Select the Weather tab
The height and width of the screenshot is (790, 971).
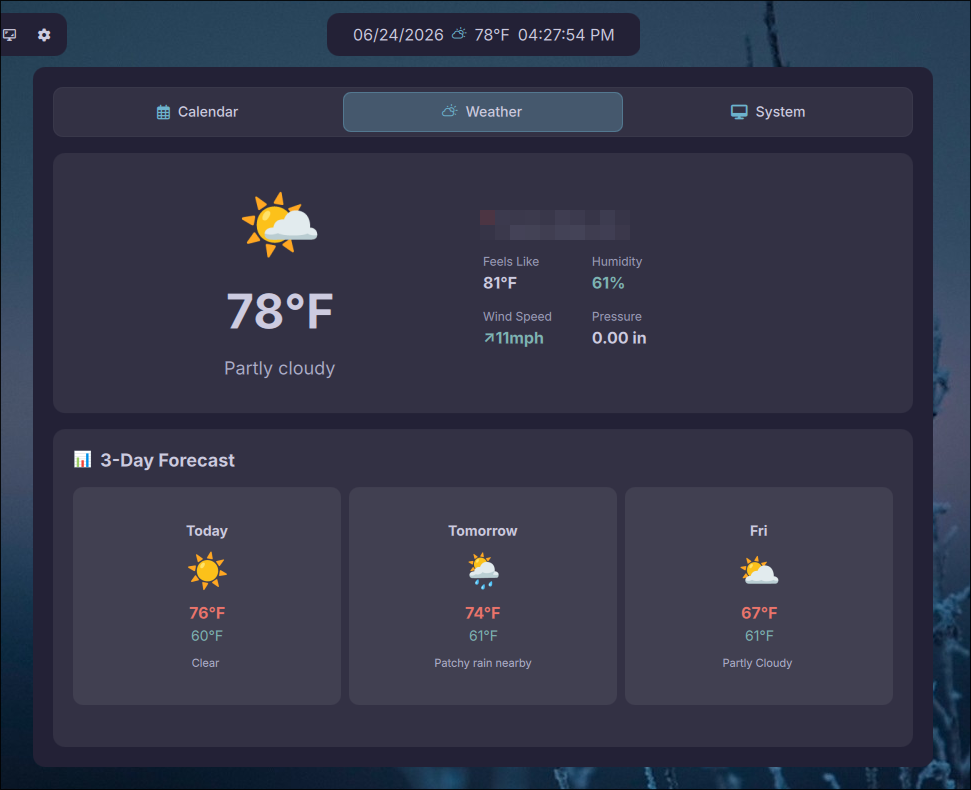click(x=482, y=112)
